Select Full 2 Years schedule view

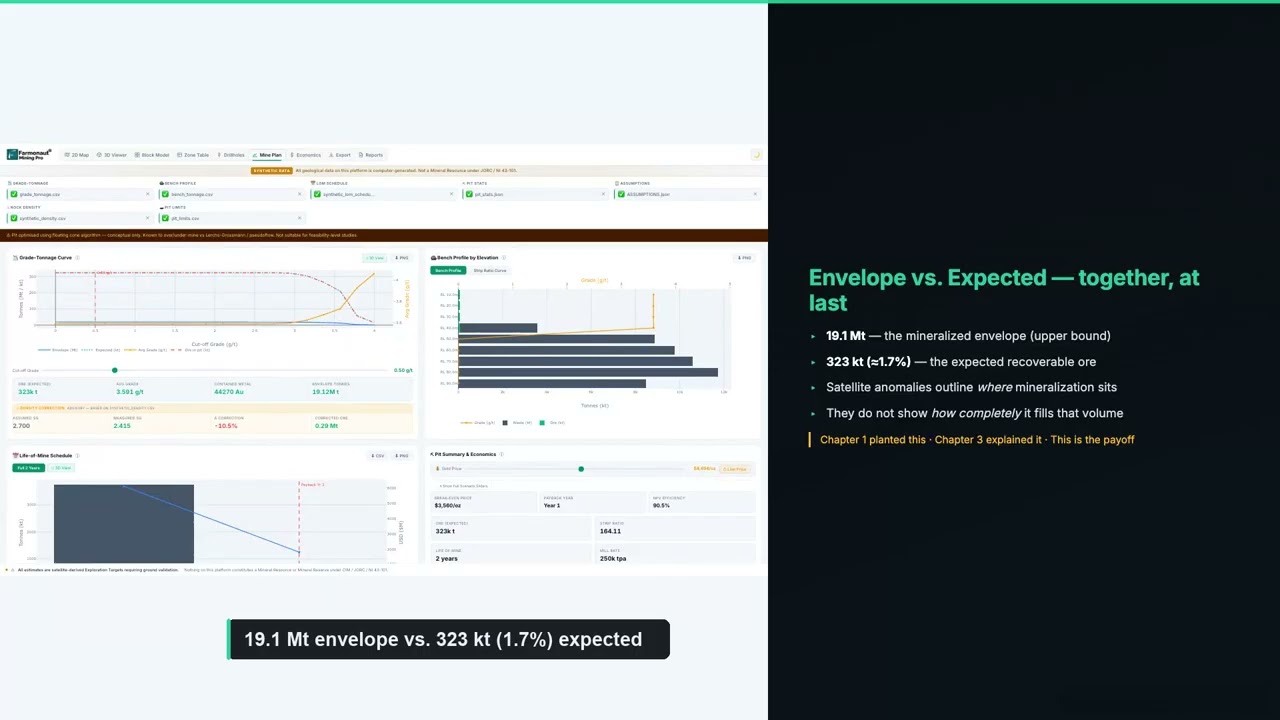[28, 468]
